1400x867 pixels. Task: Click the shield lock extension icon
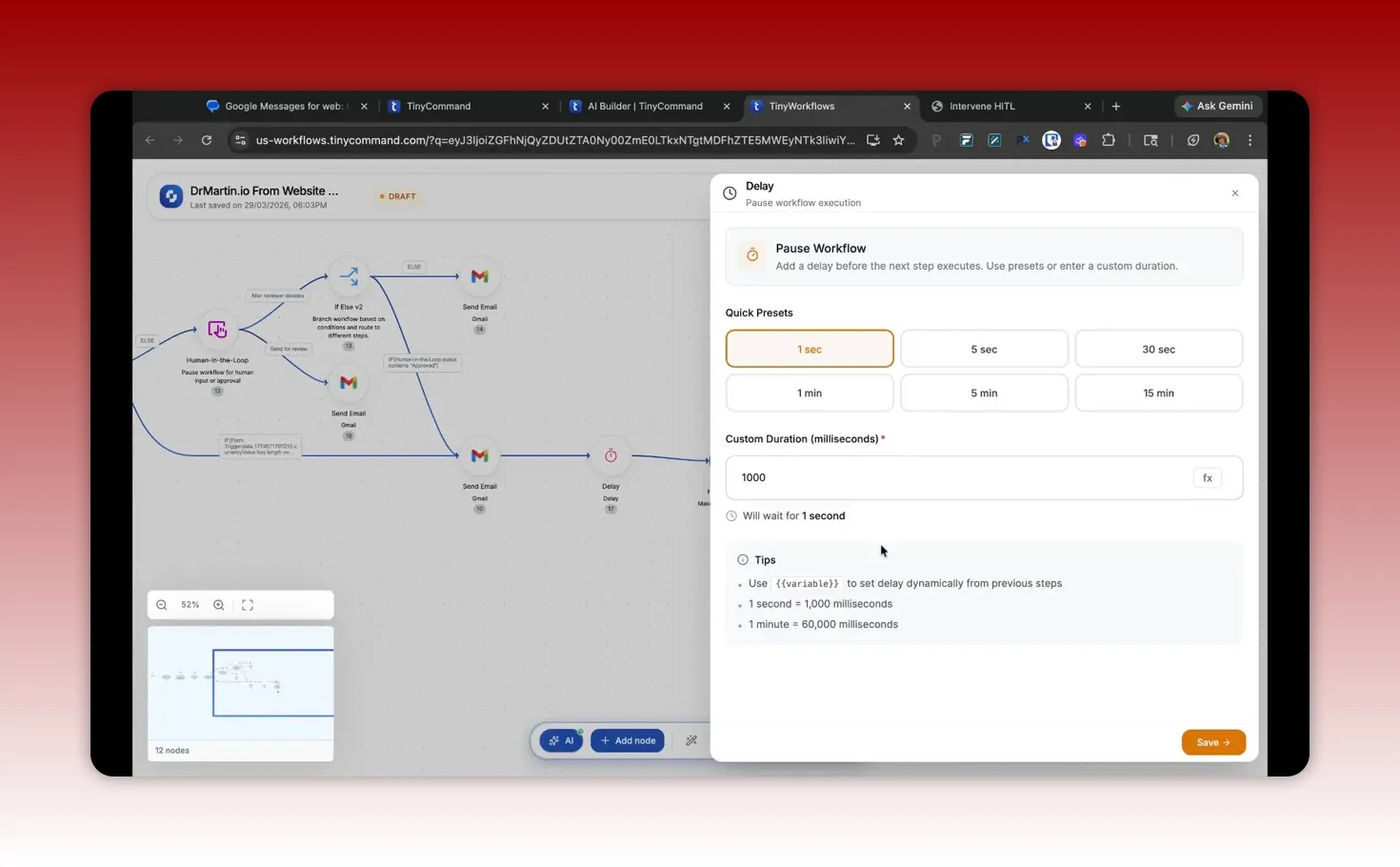tap(1051, 140)
